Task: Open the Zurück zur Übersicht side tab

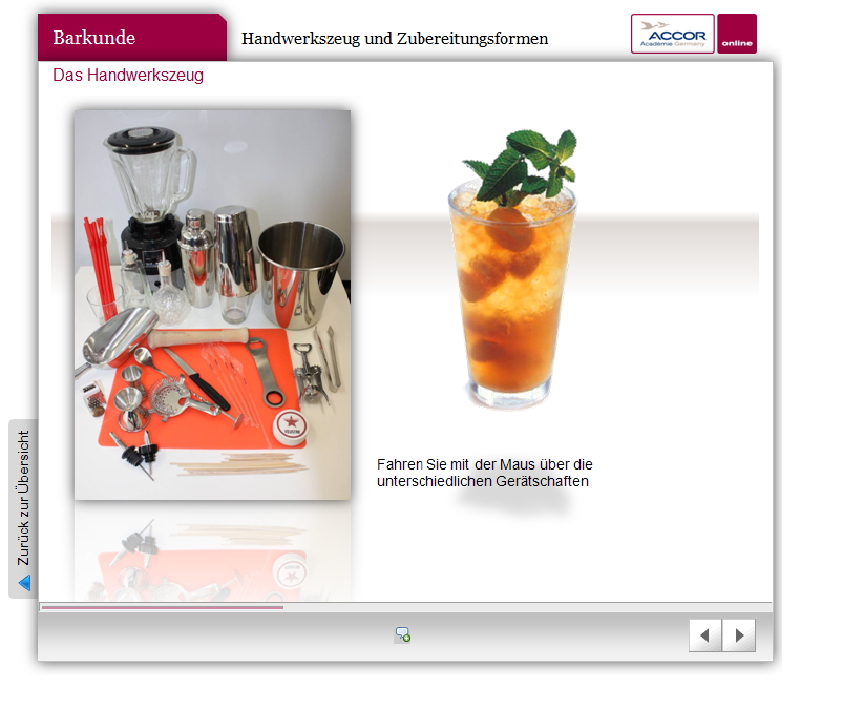Action: coord(23,498)
